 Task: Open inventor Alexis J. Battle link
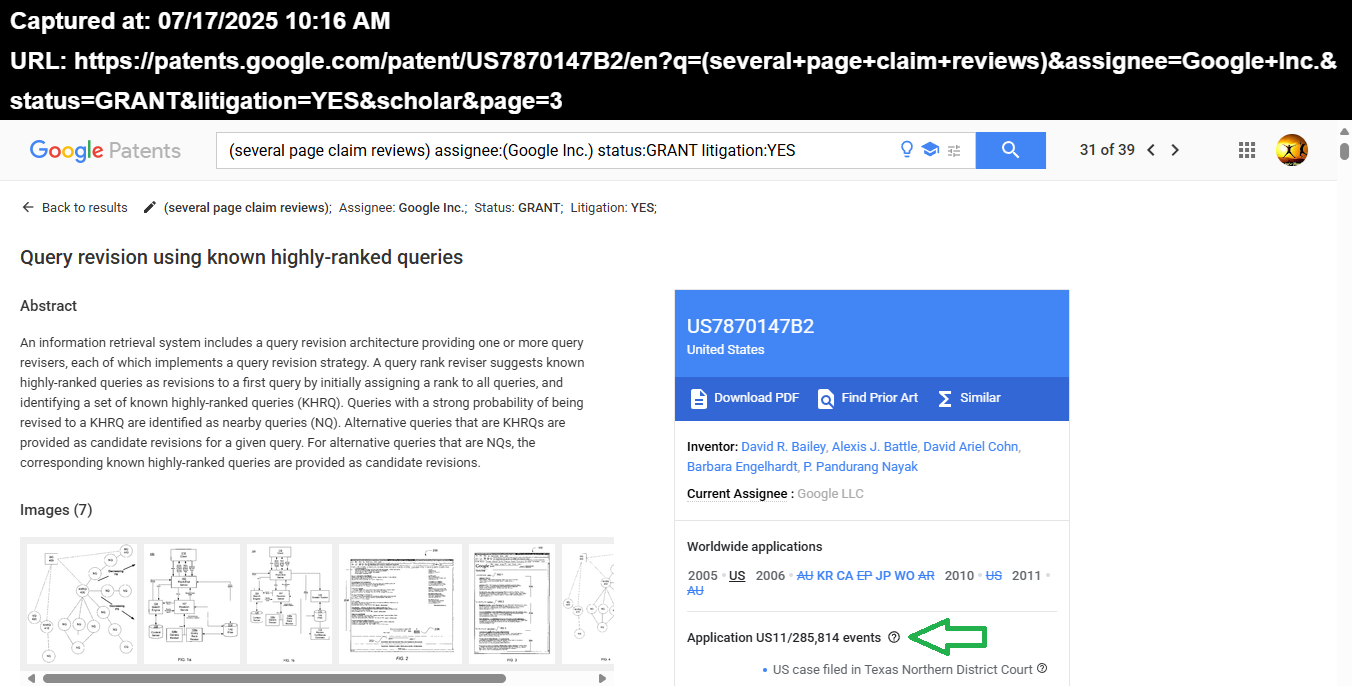pos(874,447)
